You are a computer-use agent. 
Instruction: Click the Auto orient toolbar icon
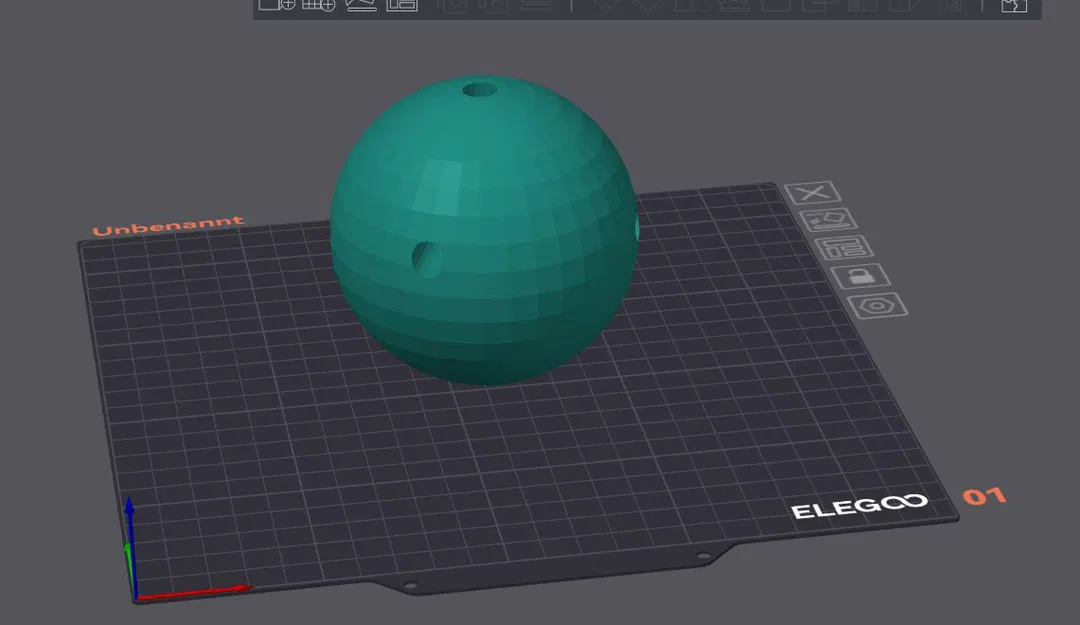(x=361, y=4)
